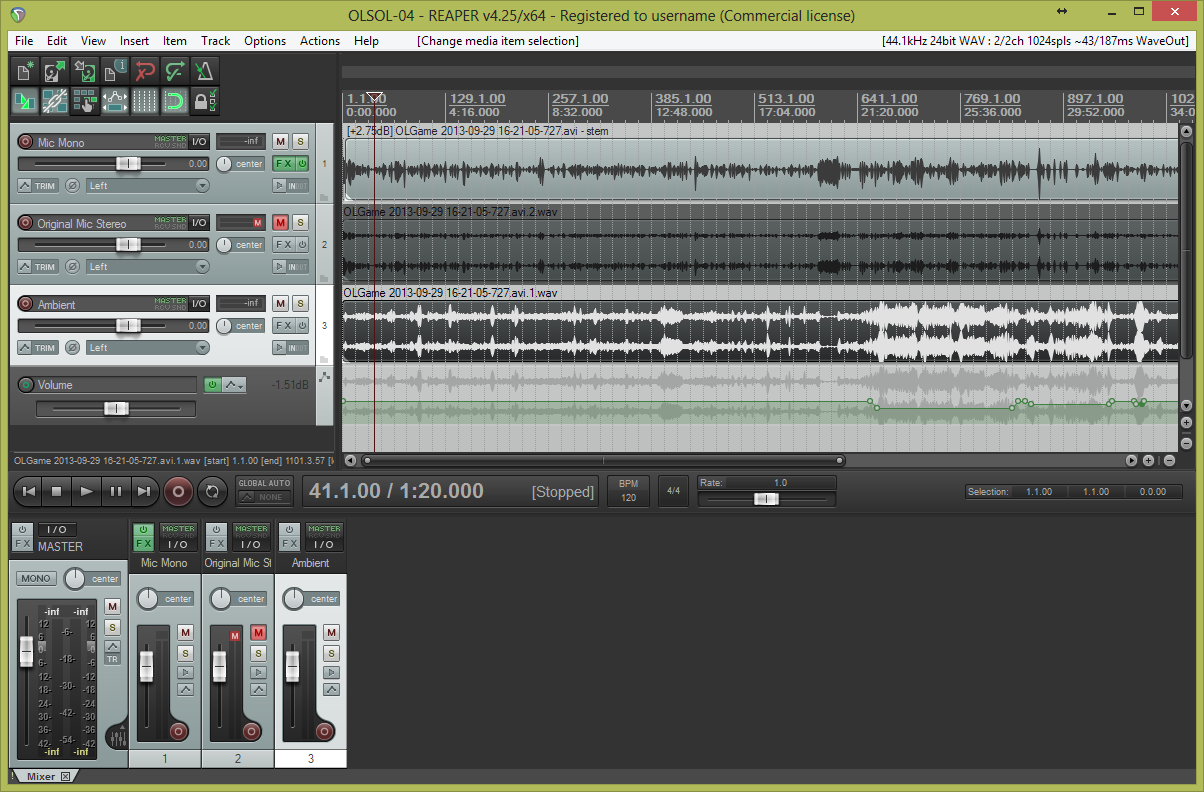Open Project Settings via the info document icon
This screenshot has width=1204, height=792.
click(x=114, y=70)
